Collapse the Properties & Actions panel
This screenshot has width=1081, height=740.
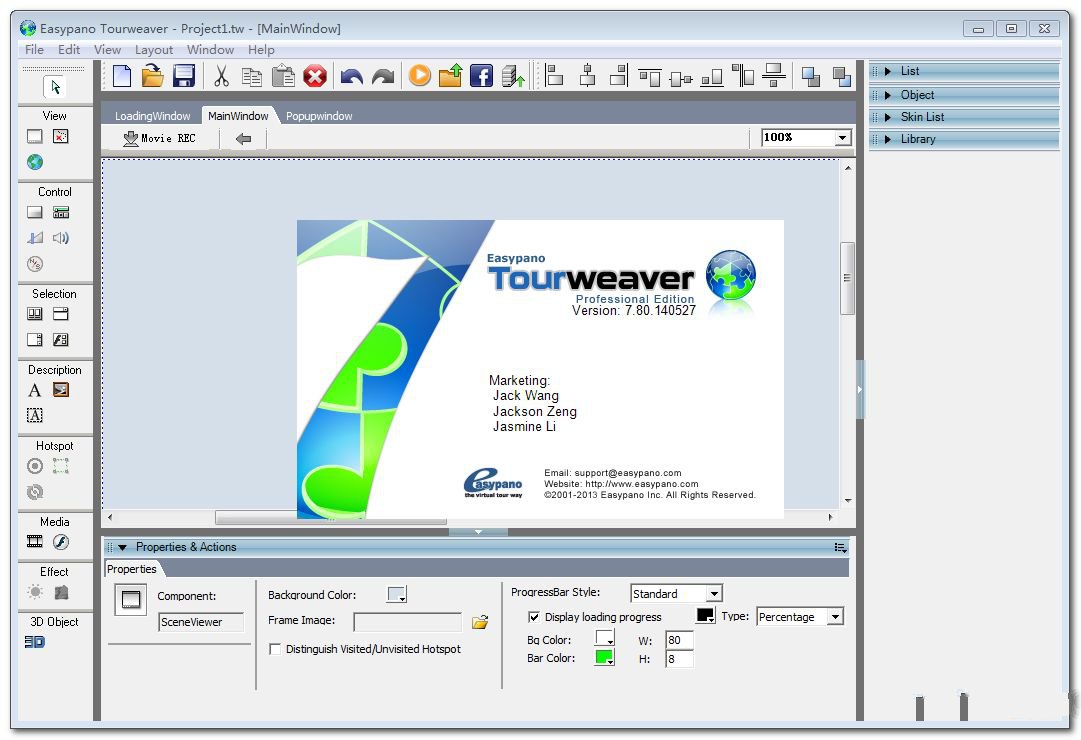click(x=123, y=548)
